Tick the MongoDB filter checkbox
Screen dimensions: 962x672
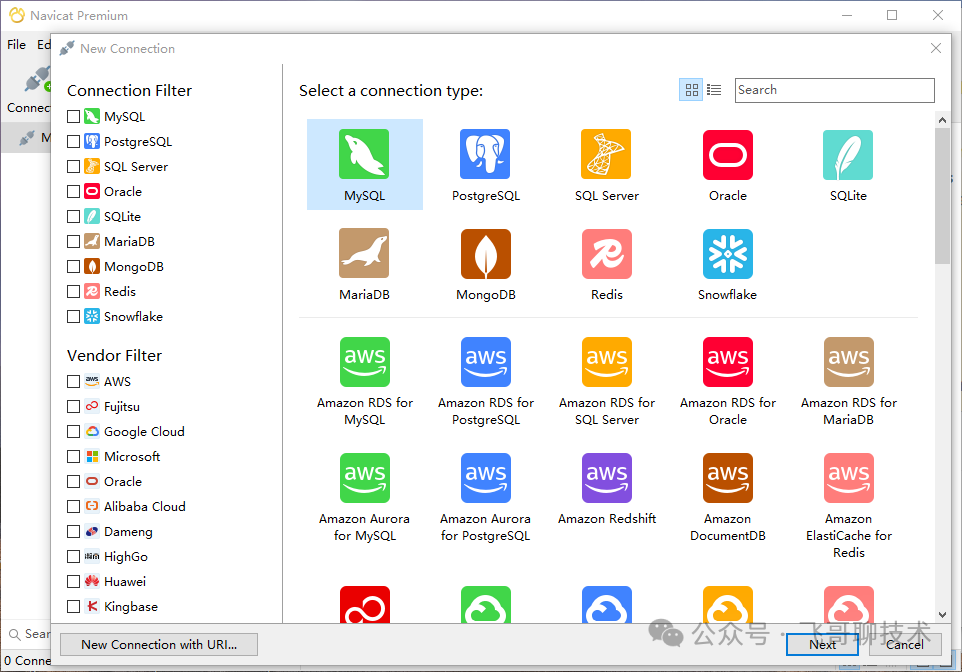pos(74,266)
